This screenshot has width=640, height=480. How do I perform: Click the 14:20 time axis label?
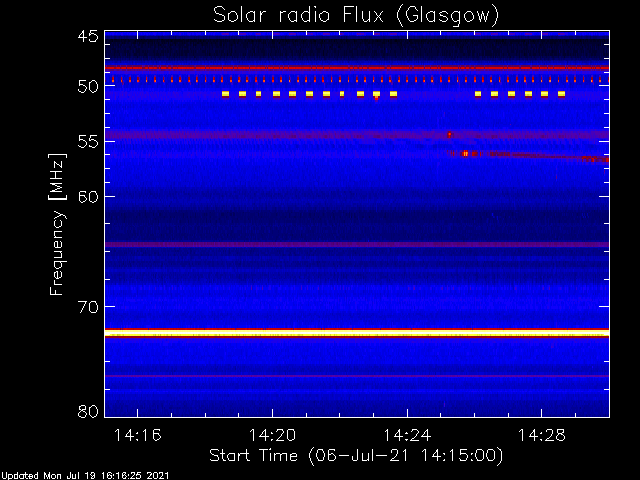272,435
